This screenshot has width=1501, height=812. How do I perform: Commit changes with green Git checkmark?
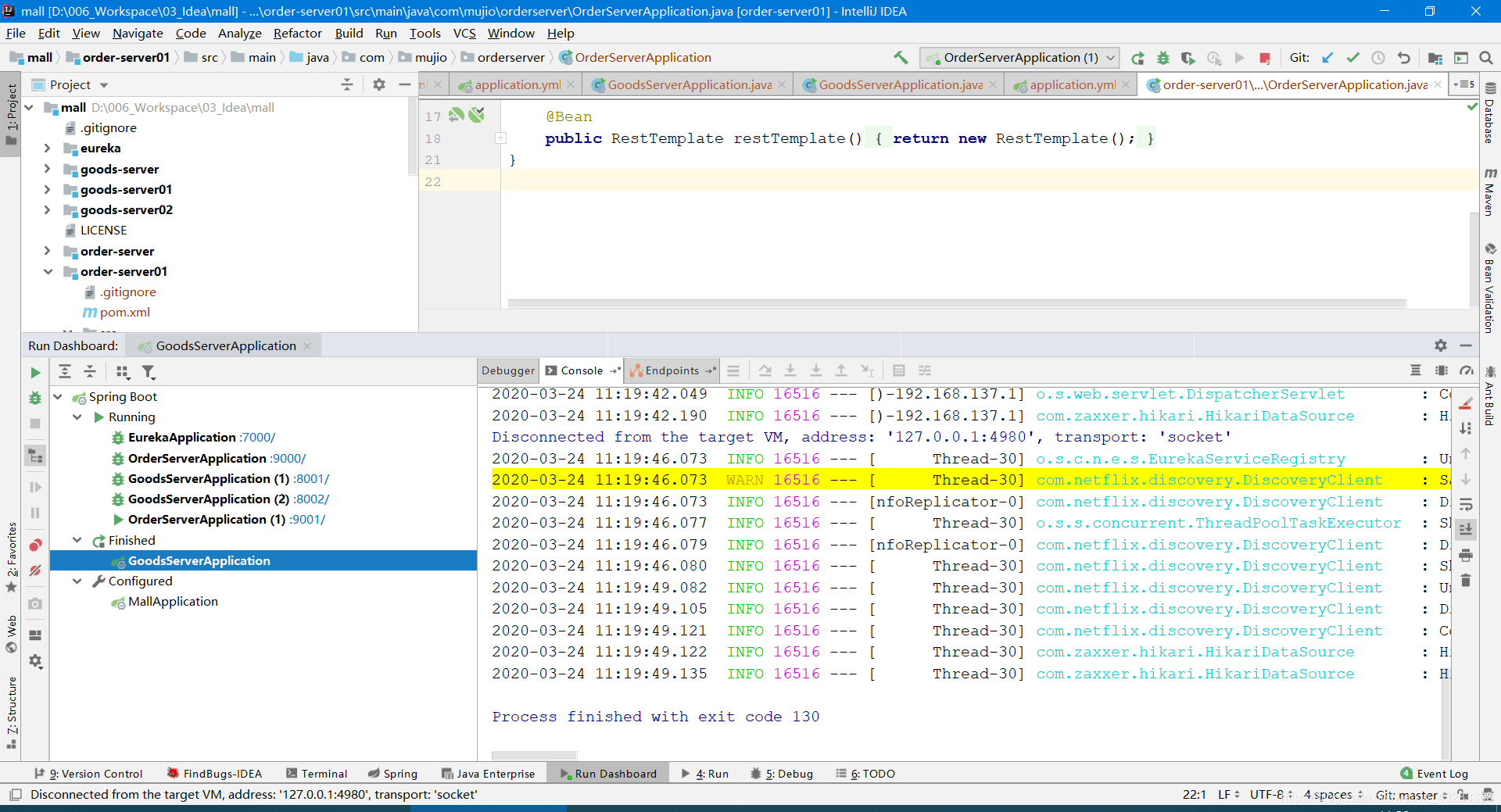(1352, 58)
